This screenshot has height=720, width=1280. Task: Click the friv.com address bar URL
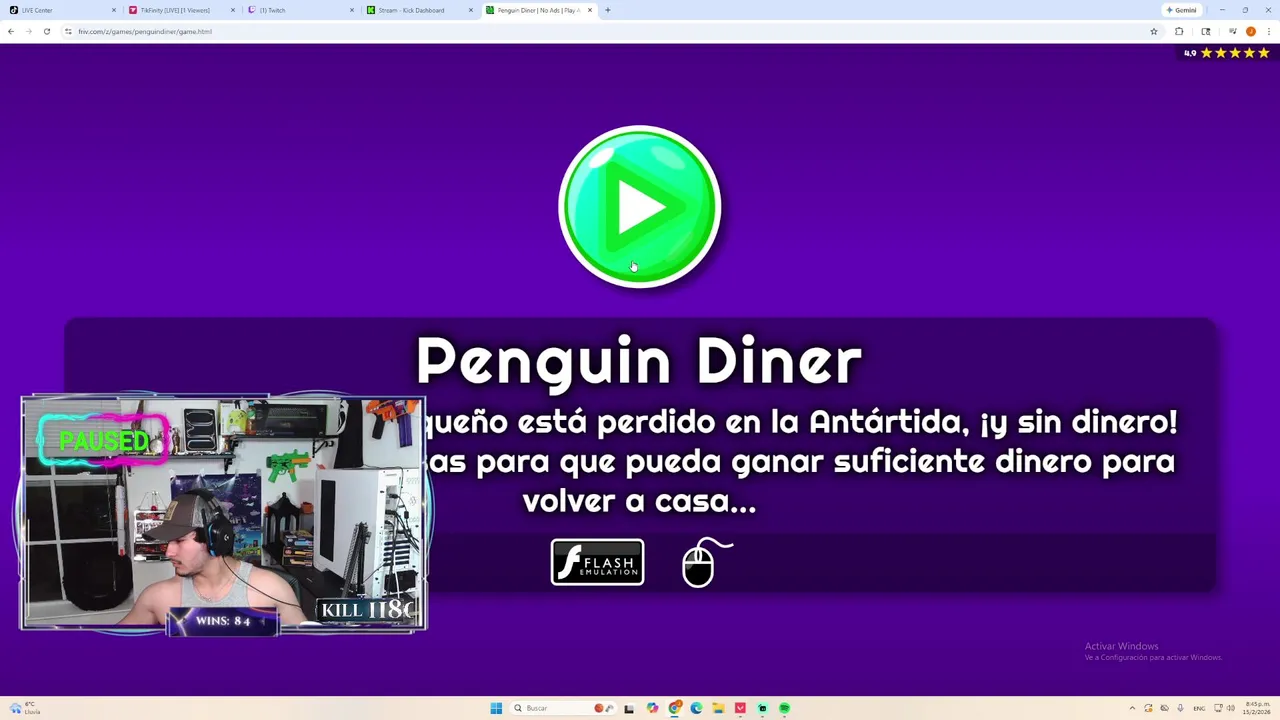(145, 31)
